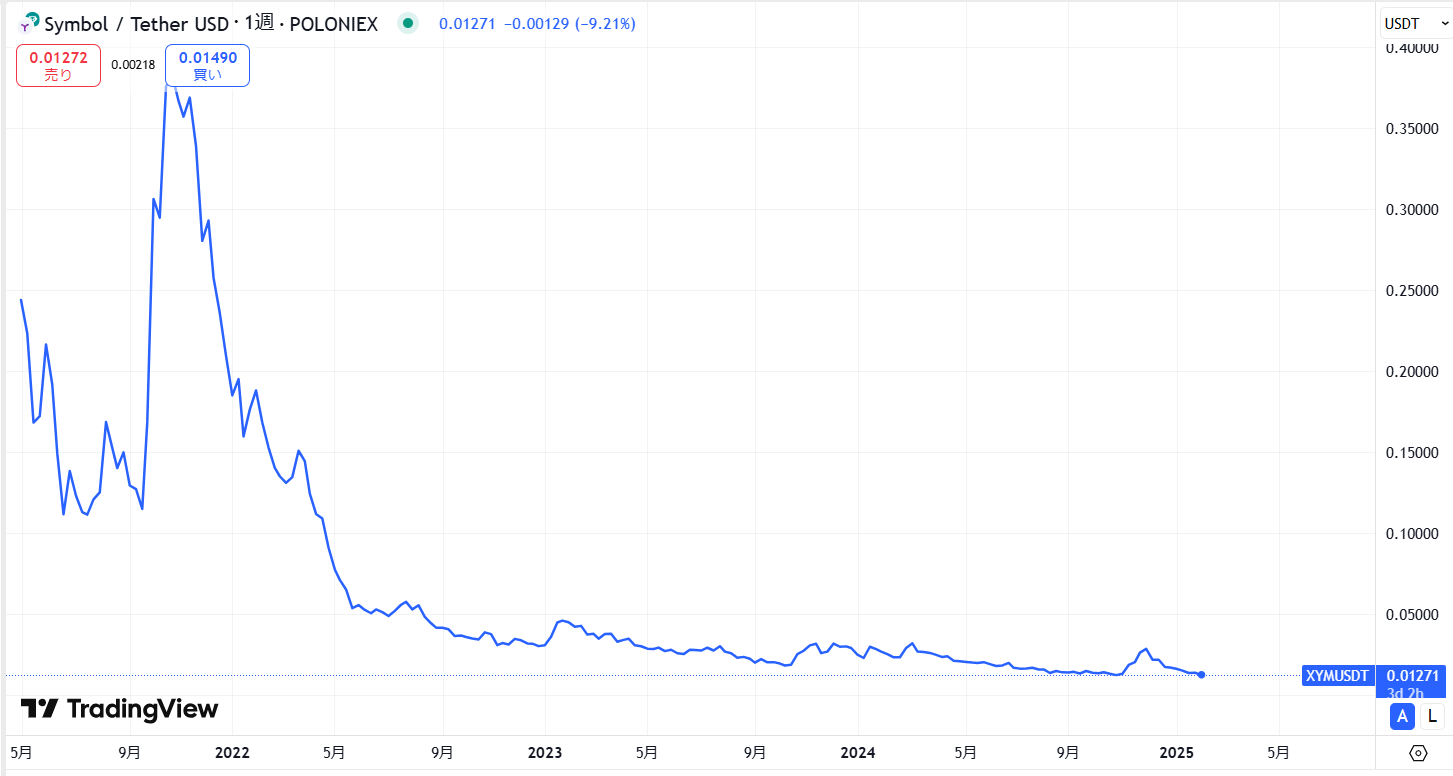The height and width of the screenshot is (776, 1453).
Task: Click the 2022 time axis label
Action: click(x=232, y=752)
